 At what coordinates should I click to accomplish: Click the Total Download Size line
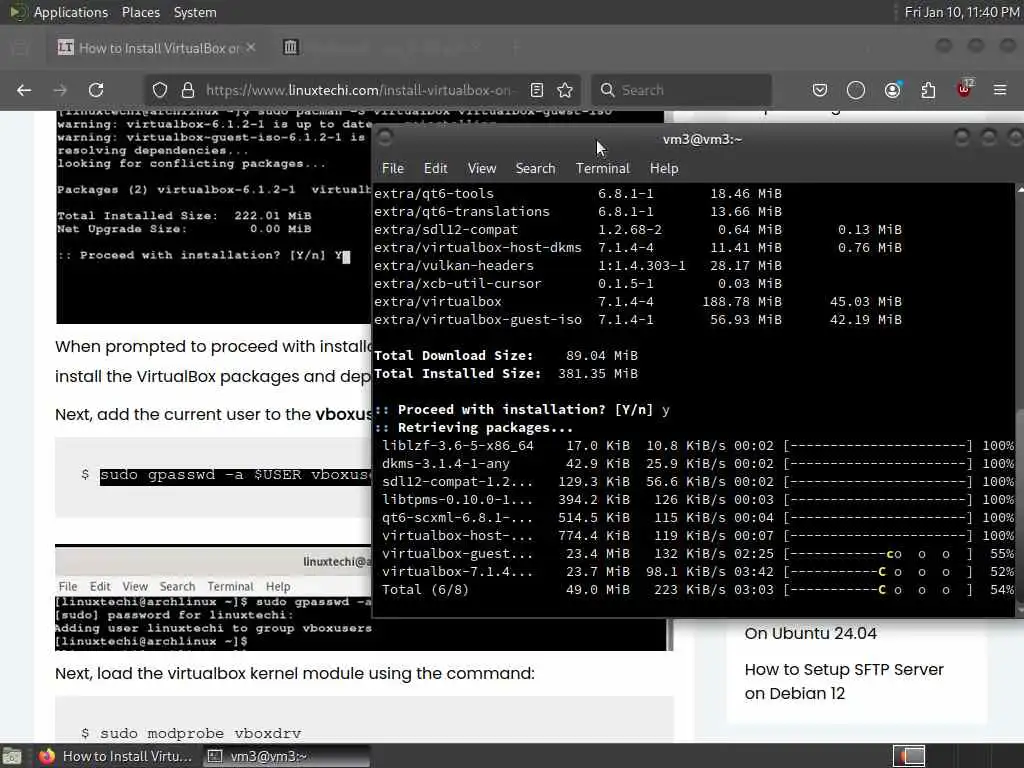point(505,356)
